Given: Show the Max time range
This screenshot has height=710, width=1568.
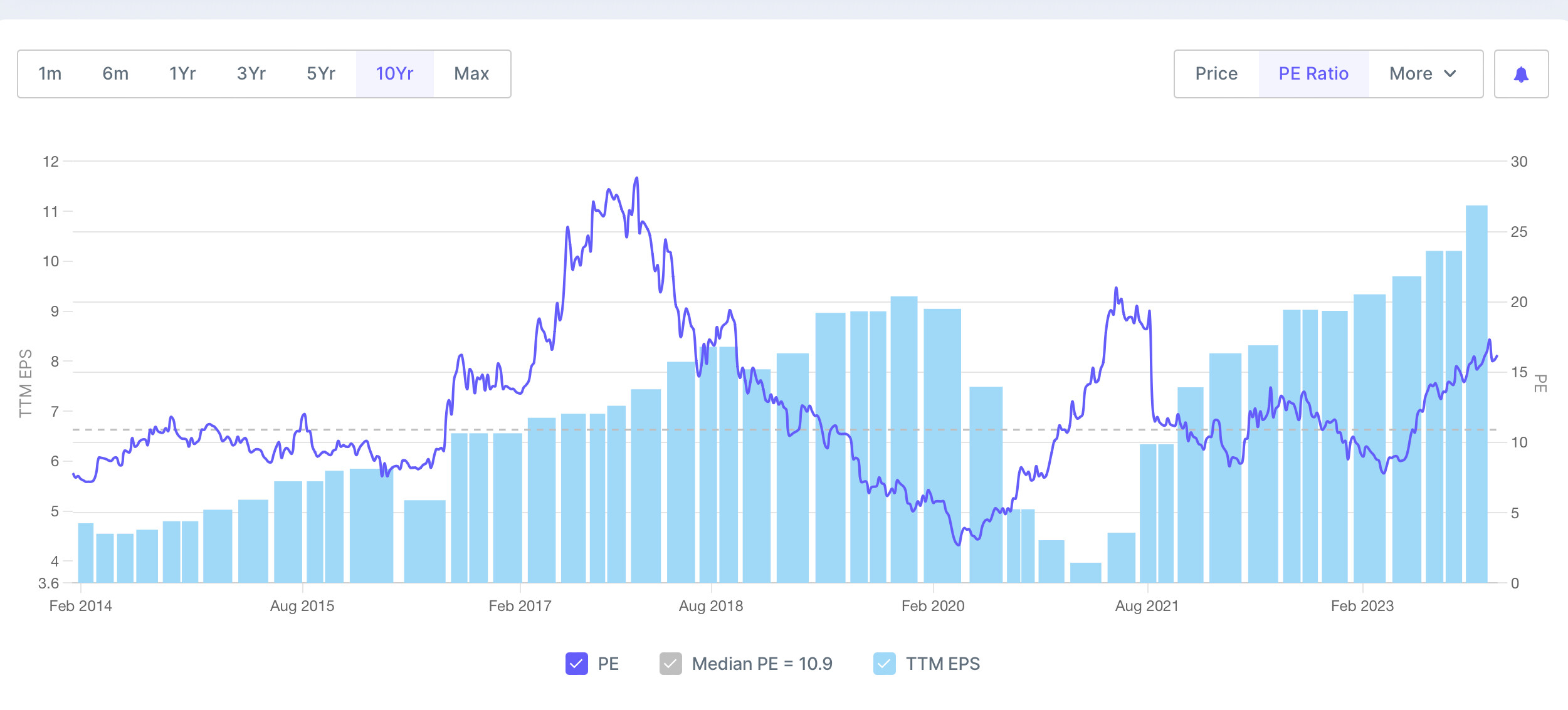Looking at the screenshot, I should [x=471, y=74].
